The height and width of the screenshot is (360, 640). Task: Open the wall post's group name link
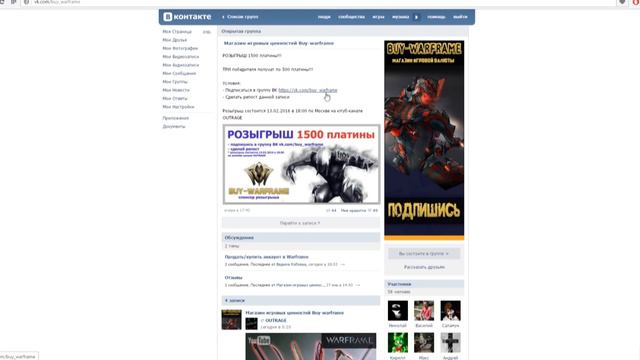(x=295, y=313)
